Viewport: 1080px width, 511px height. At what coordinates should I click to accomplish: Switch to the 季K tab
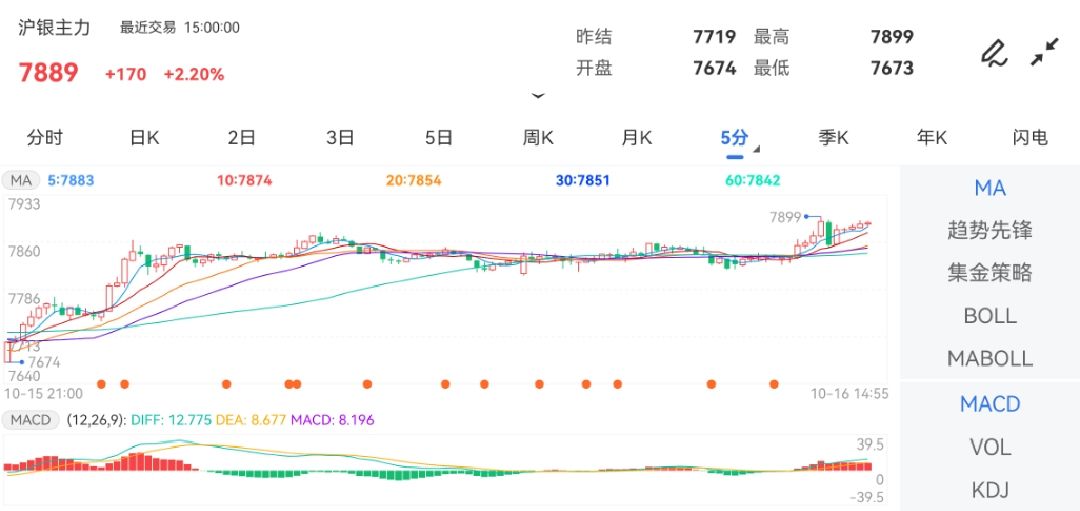[833, 138]
